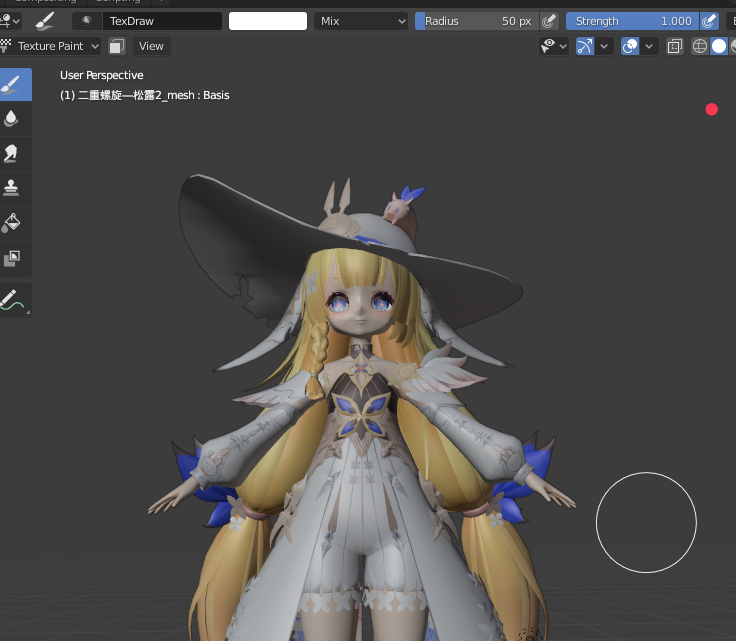The width and height of the screenshot is (736, 641).
Task: Select the Clone stamp tool
Action: 11,188
